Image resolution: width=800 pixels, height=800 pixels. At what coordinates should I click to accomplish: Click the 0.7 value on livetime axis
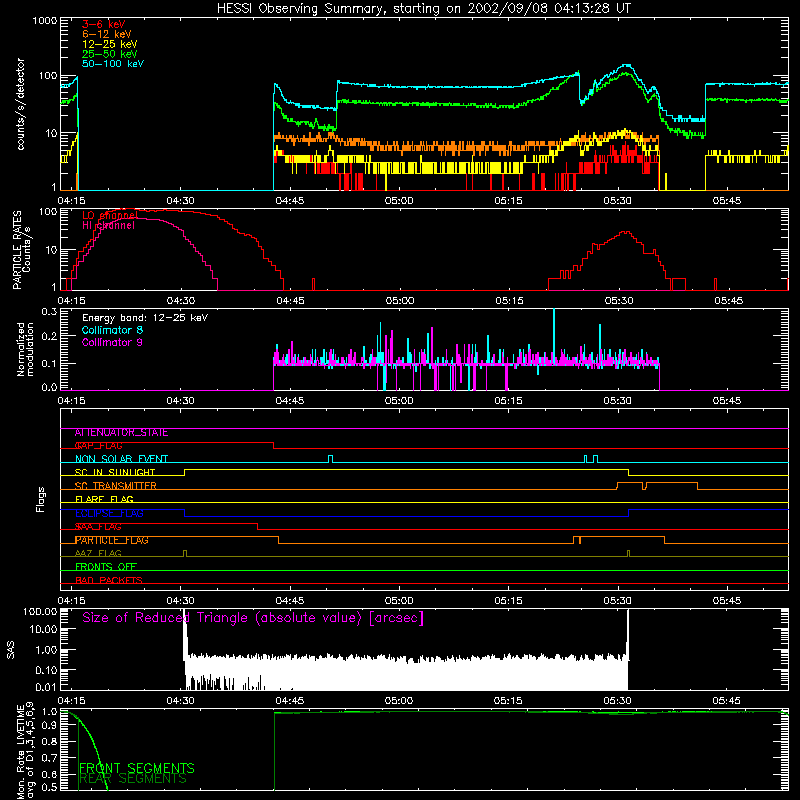point(49,757)
